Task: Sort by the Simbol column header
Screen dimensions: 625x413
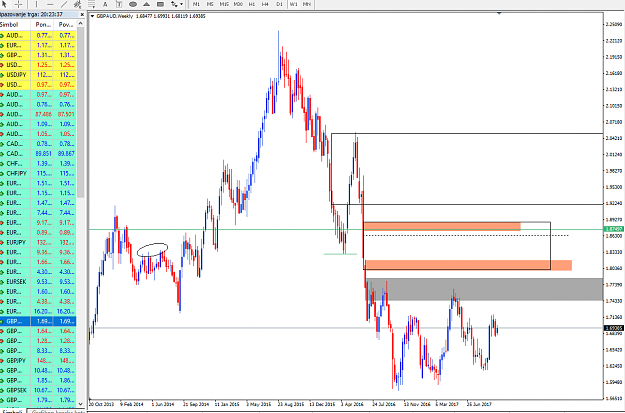Action: click(x=15, y=25)
